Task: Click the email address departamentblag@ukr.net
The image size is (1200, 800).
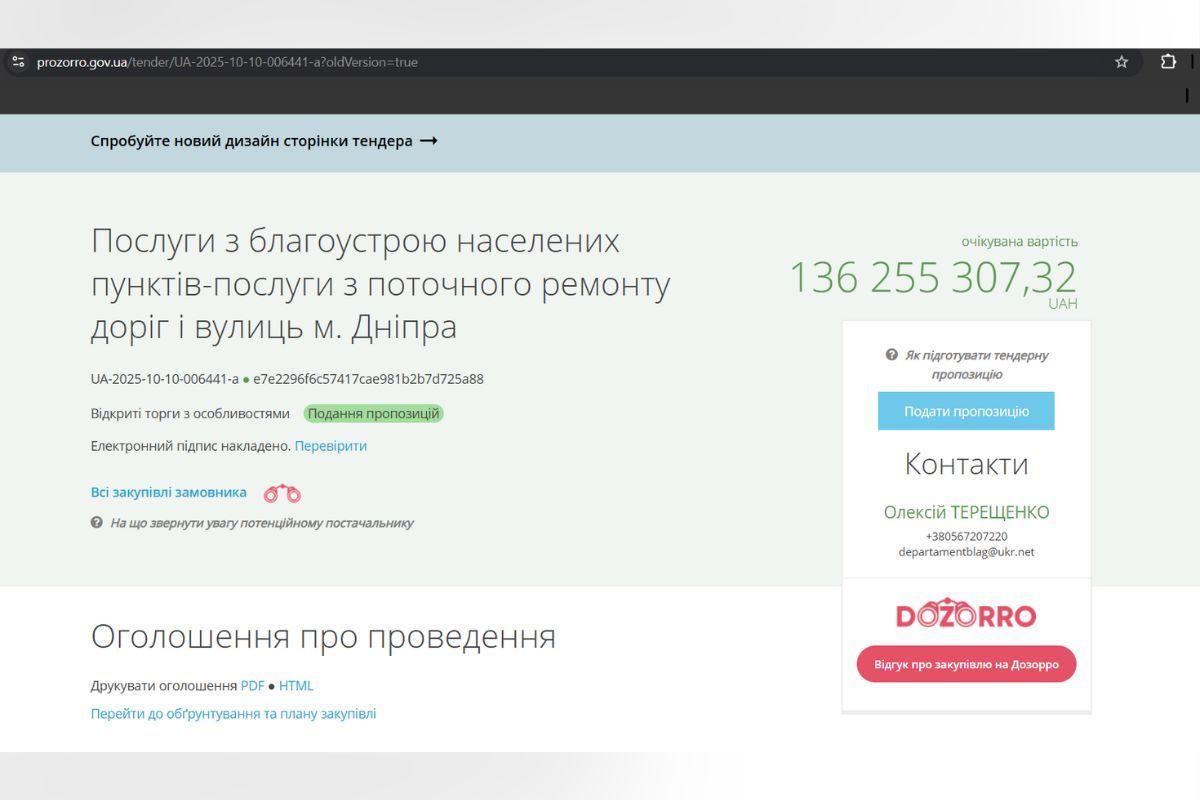Action: tap(965, 551)
